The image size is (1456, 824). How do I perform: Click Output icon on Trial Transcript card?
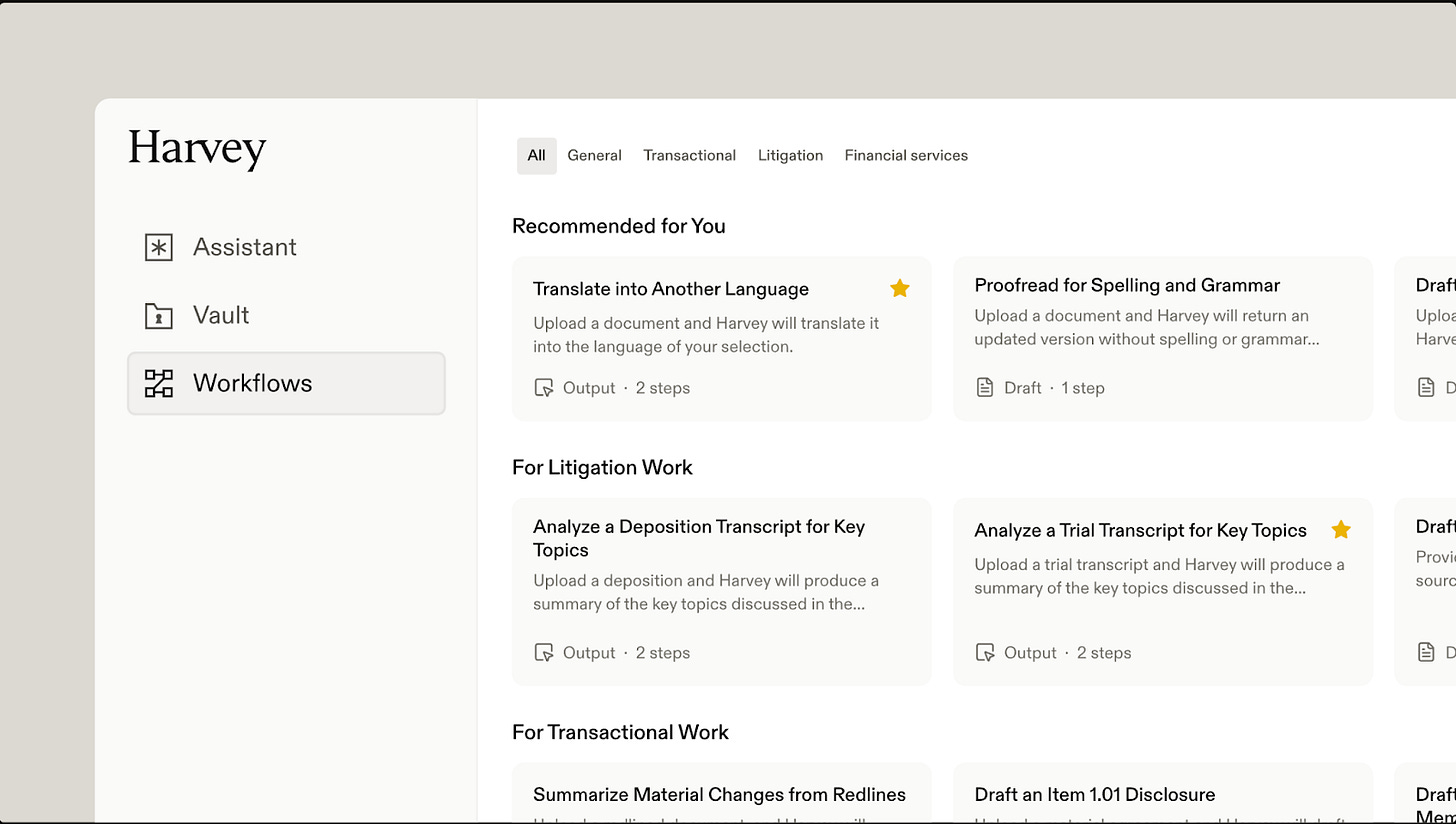985,653
